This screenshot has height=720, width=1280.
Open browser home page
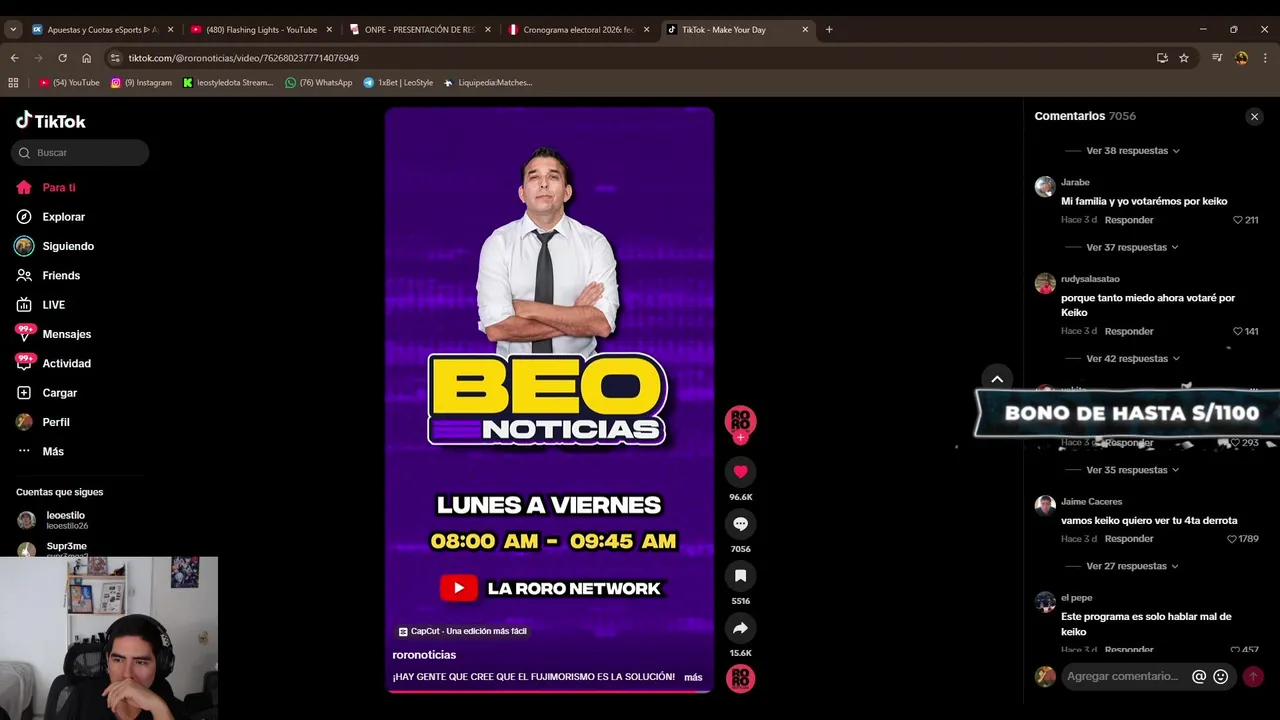(86, 58)
